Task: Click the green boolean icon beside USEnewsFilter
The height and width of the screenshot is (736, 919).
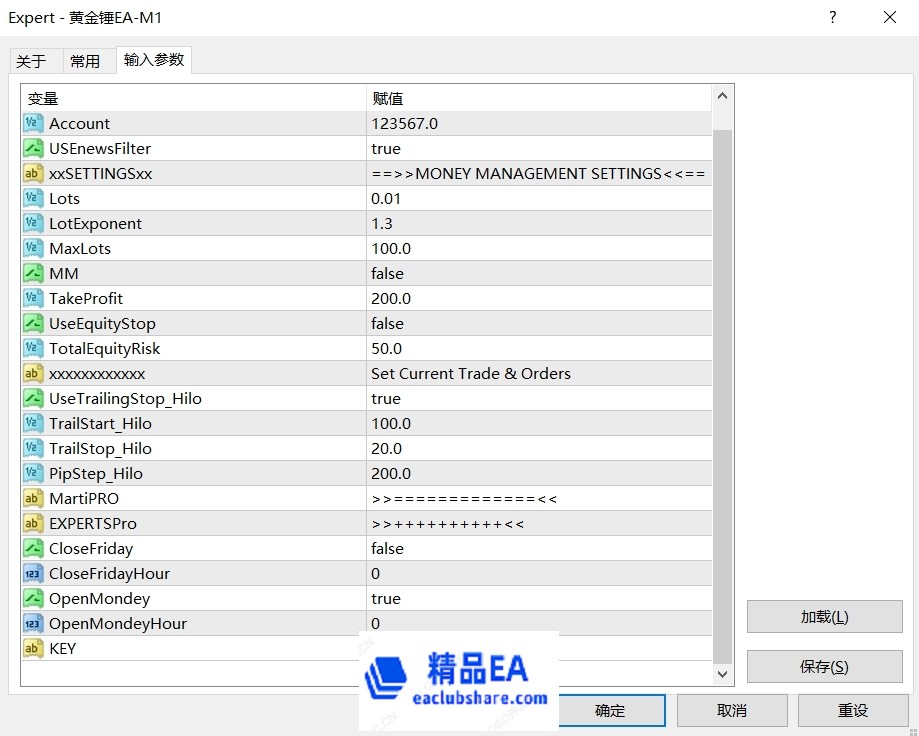Action: 32,148
